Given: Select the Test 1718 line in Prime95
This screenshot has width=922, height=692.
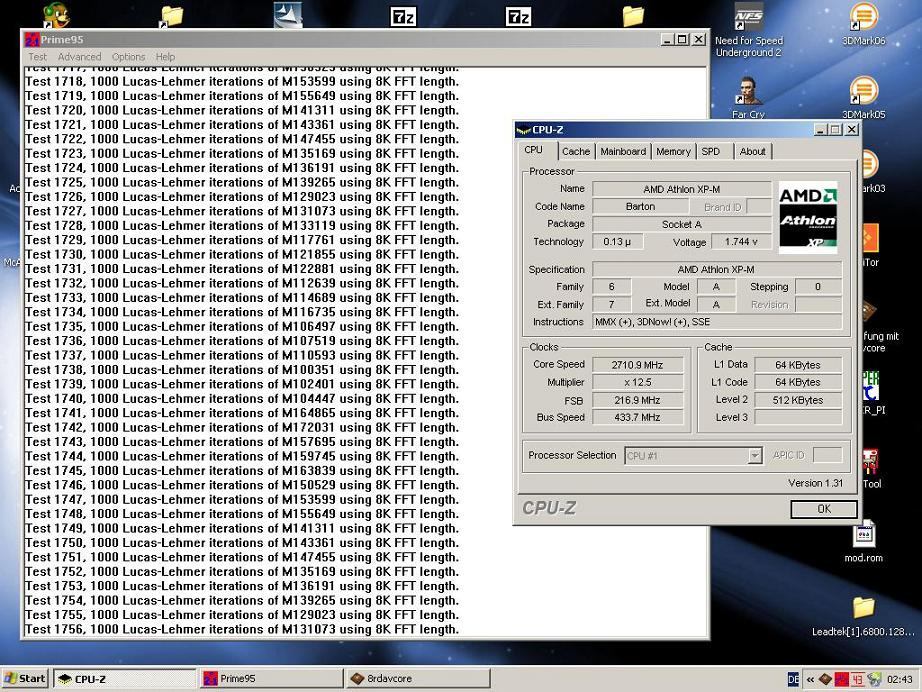Looking at the screenshot, I should point(242,82).
